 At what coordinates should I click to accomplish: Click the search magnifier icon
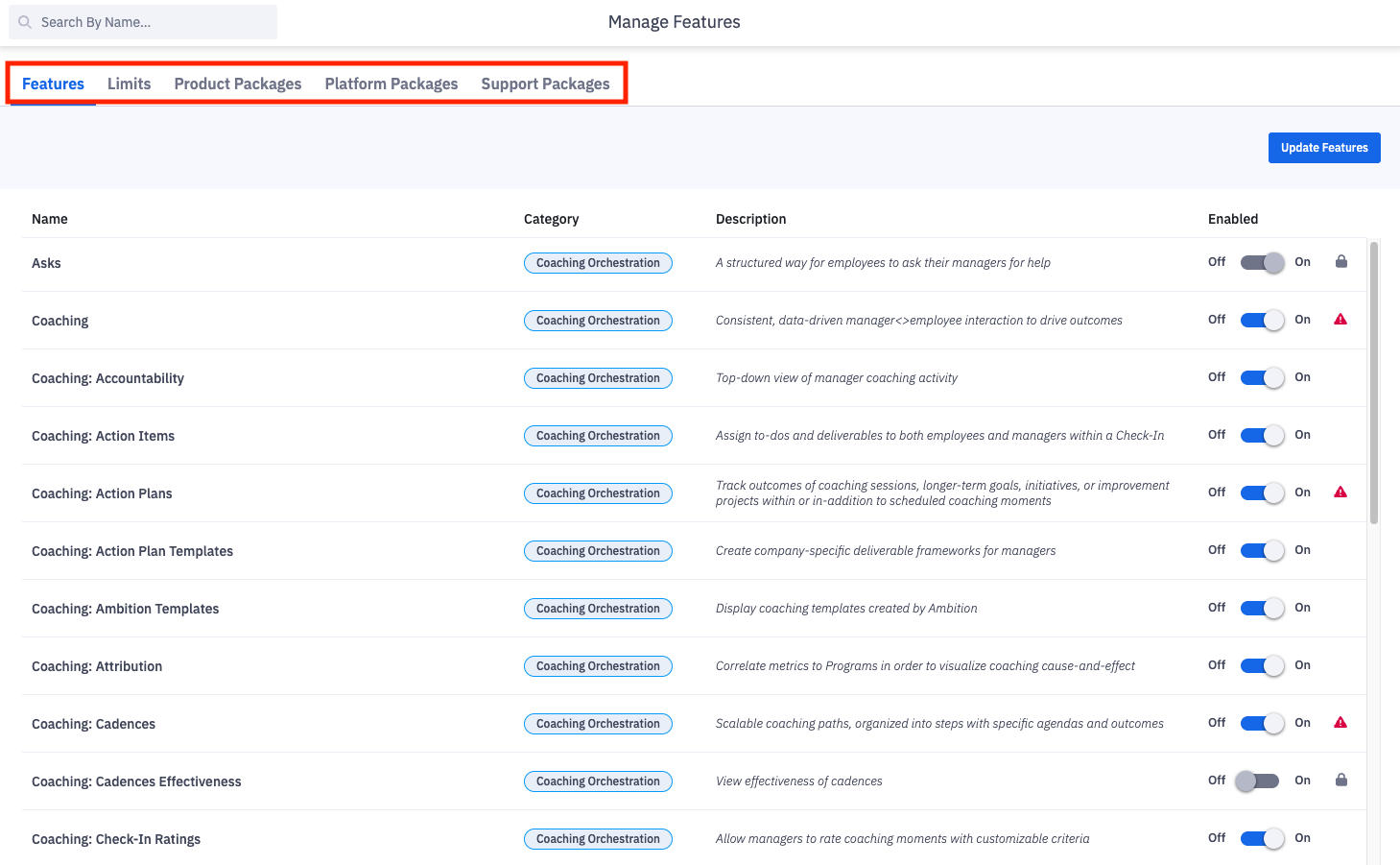pyautogui.click(x=25, y=22)
